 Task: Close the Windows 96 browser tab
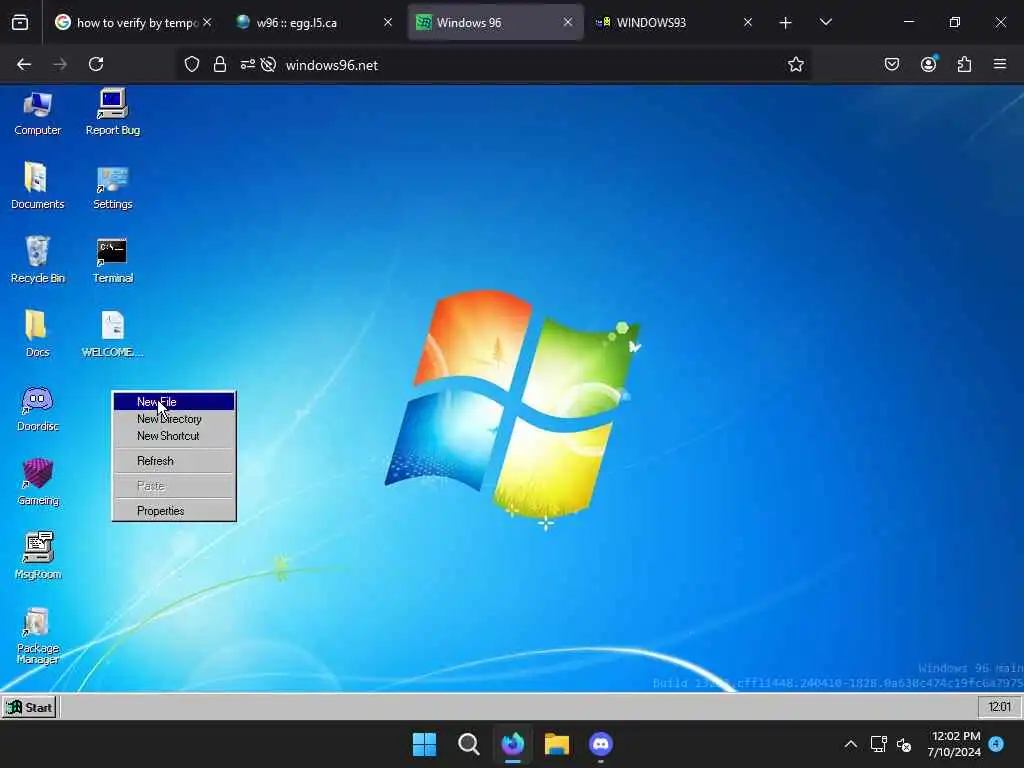(x=568, y=23)
